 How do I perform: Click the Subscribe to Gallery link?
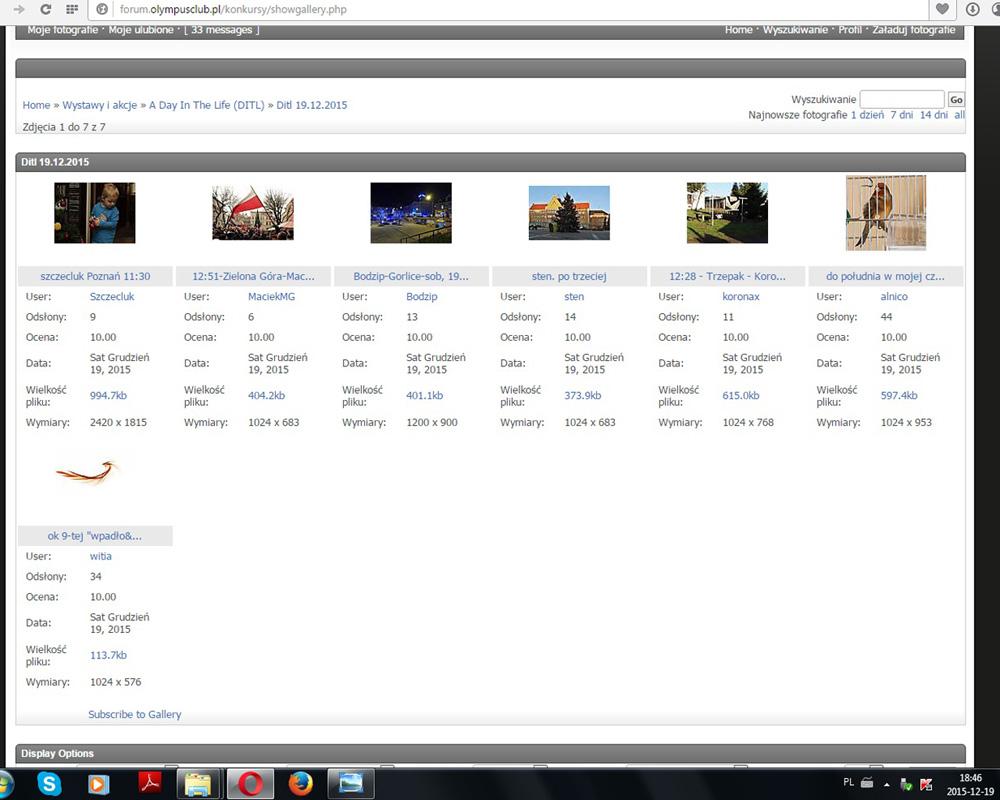point(135,714)
